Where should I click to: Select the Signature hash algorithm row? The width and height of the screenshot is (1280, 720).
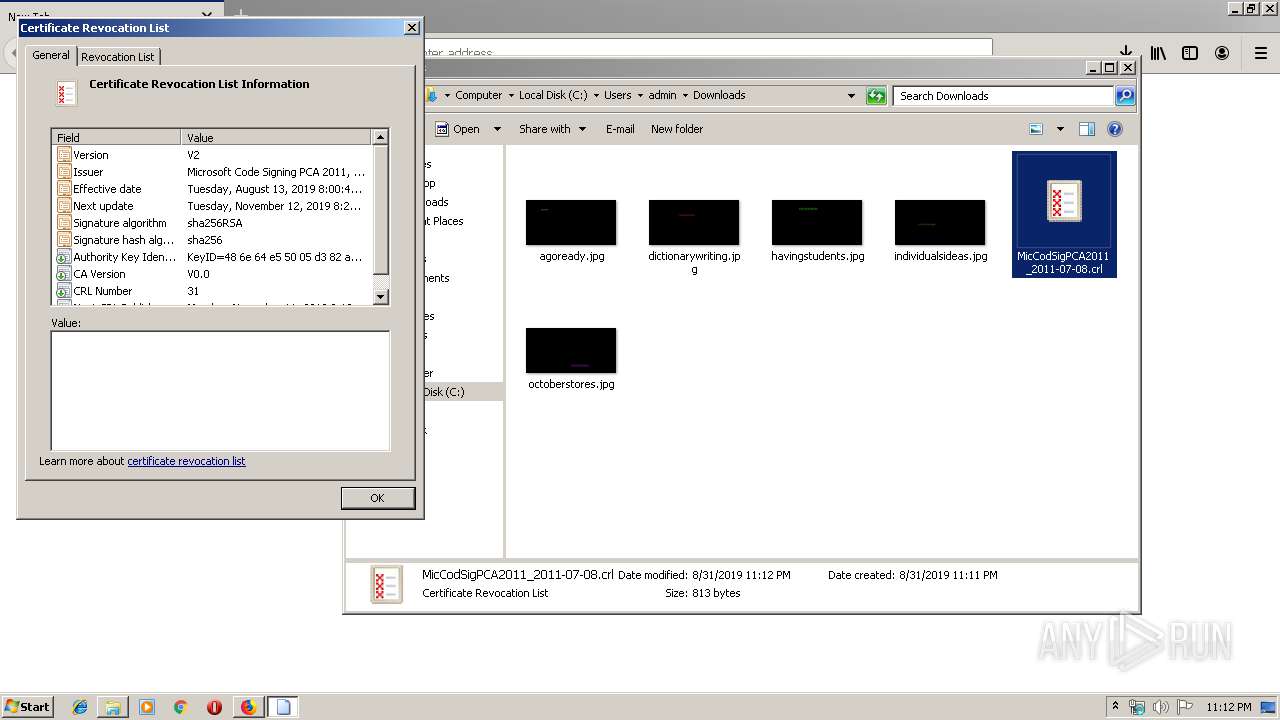pyautogui.click(x=213, y=240)
